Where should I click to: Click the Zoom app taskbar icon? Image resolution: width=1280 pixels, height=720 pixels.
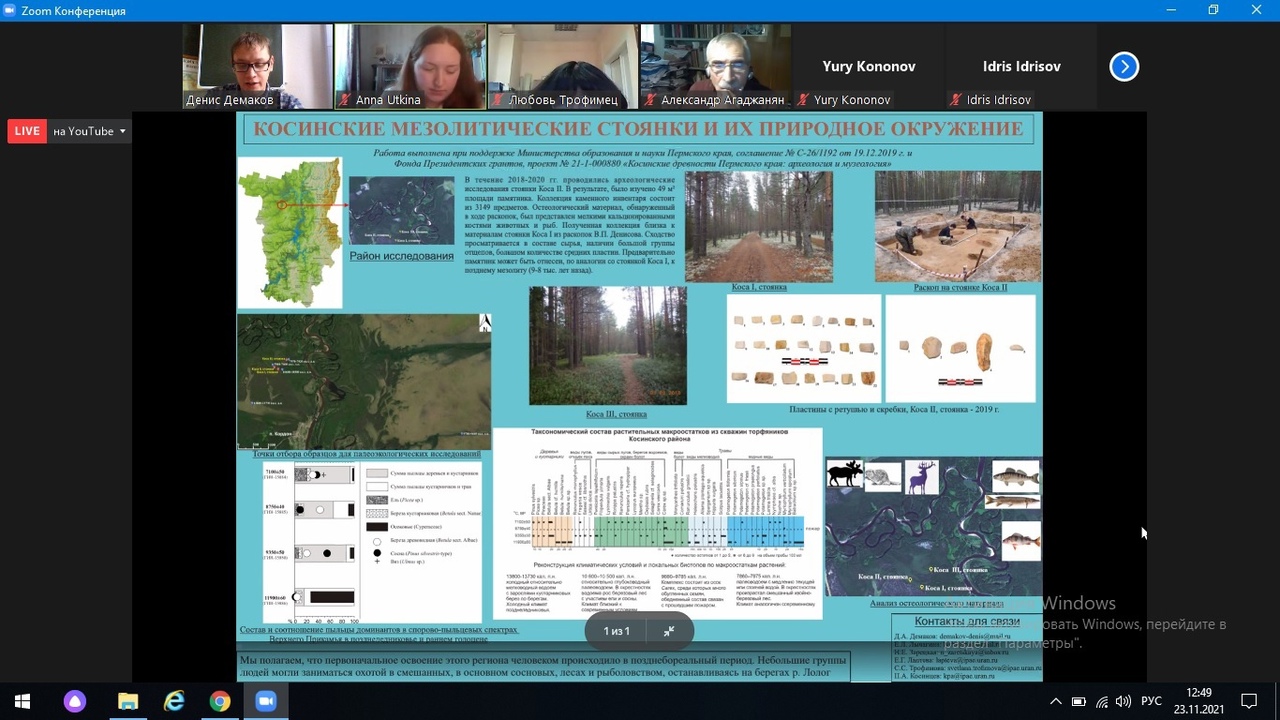tap(266, 701)
